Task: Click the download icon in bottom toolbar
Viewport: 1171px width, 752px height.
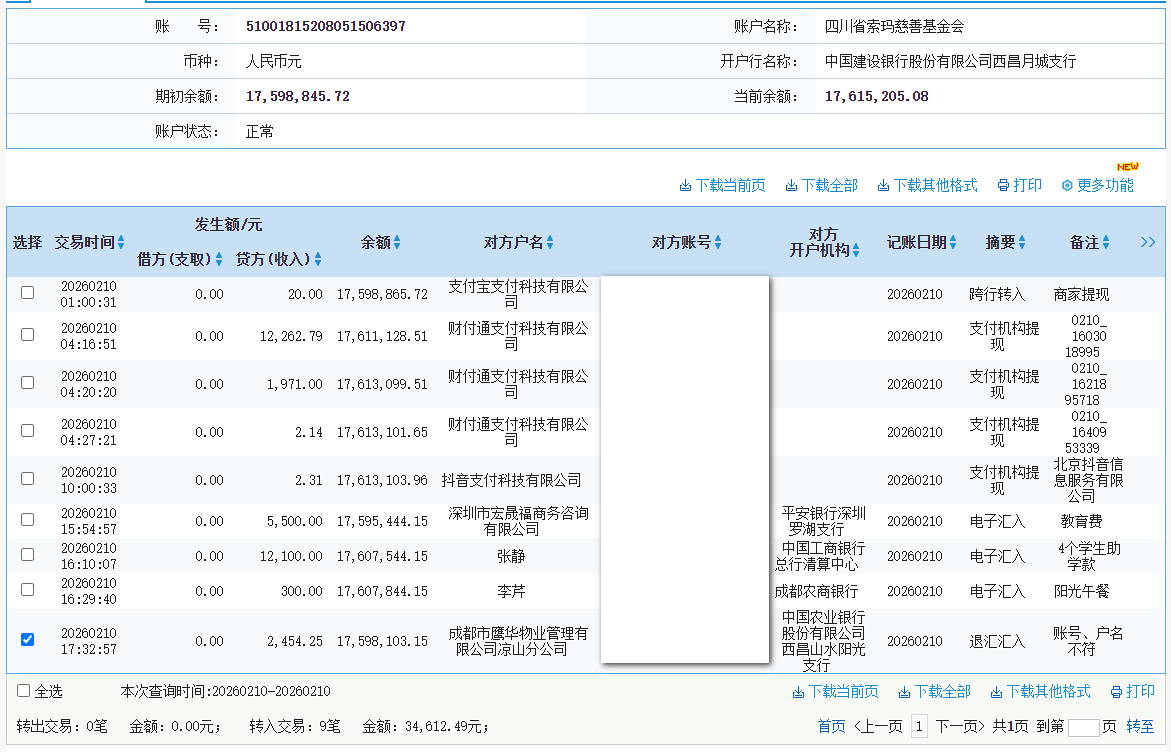Action: tap(797, 693)
